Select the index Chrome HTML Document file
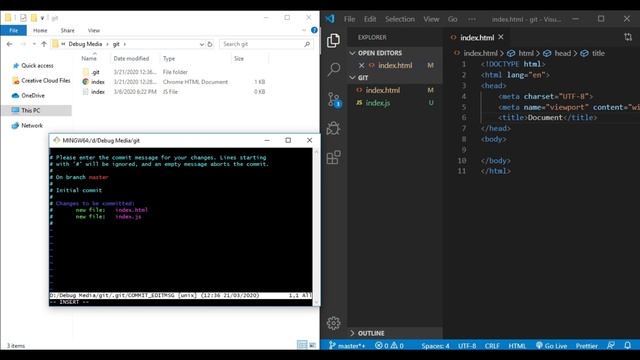Viewport: 640px width, 360px height. click(175, 82)
